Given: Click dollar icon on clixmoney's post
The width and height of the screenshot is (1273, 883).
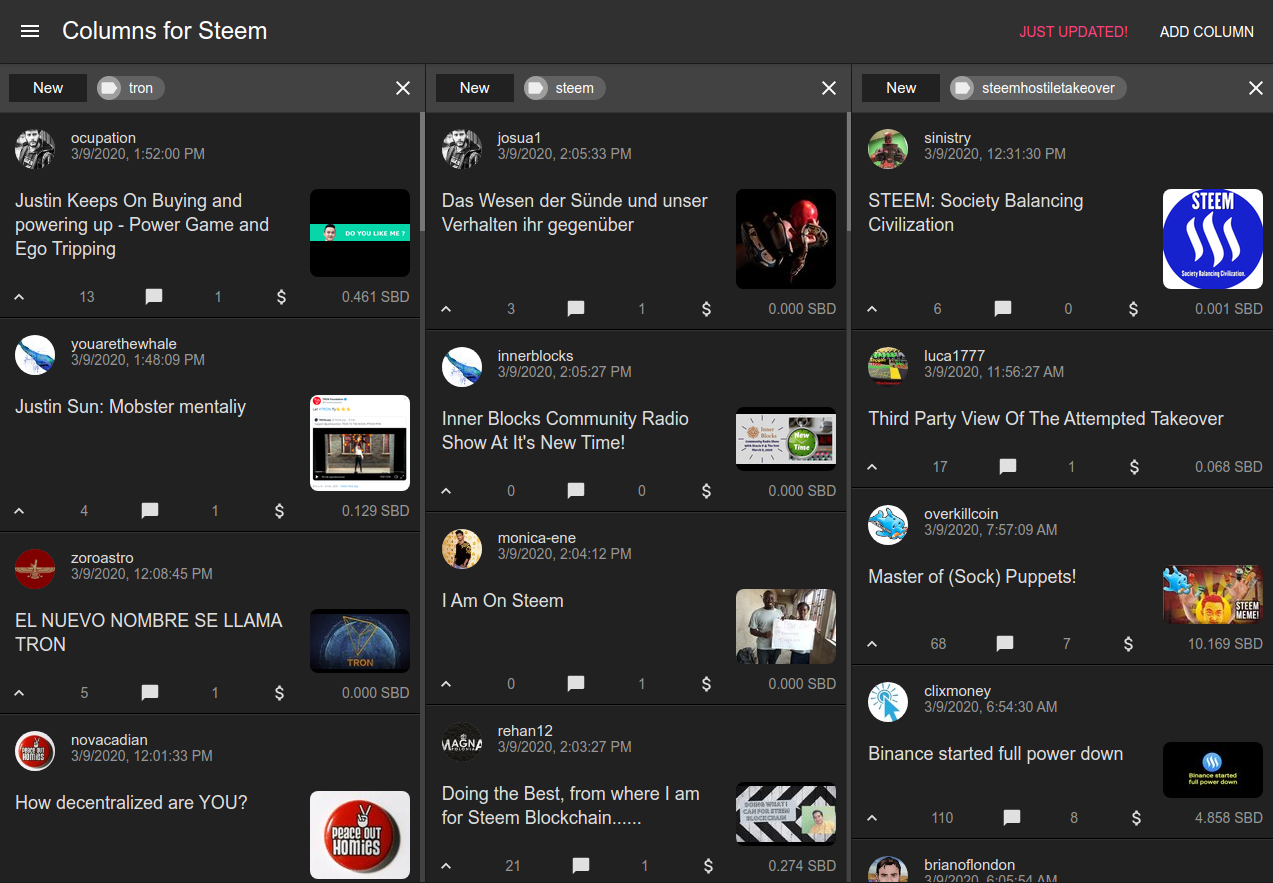Looking at the screenshot, I should click(x=1136, y=817).
